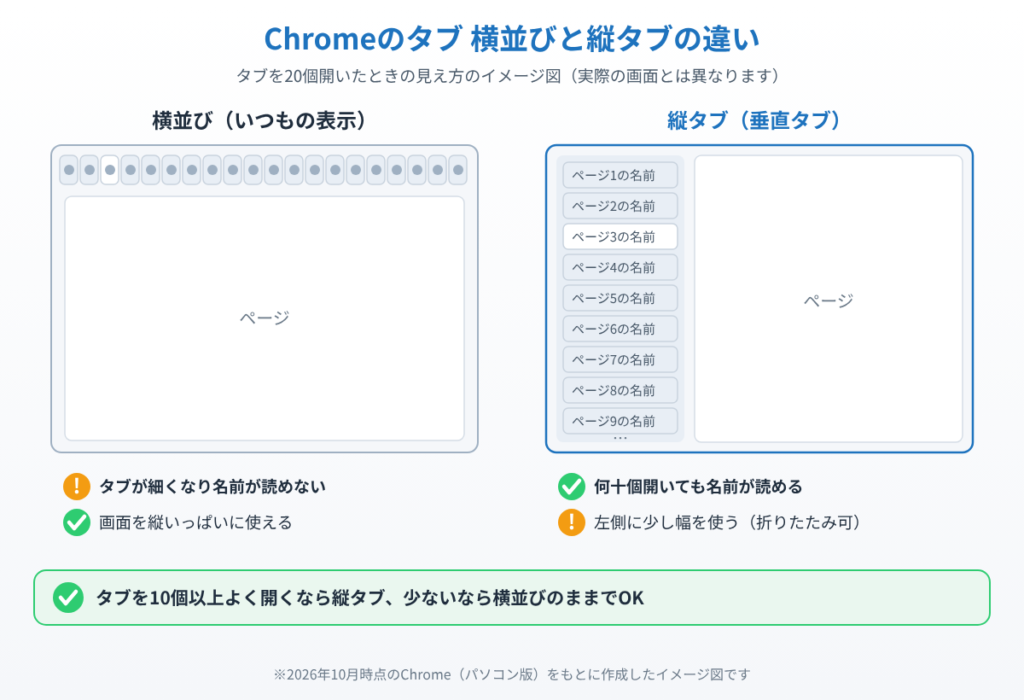Select the ページ1の名前 vertical tab

[x=620, y=175]
